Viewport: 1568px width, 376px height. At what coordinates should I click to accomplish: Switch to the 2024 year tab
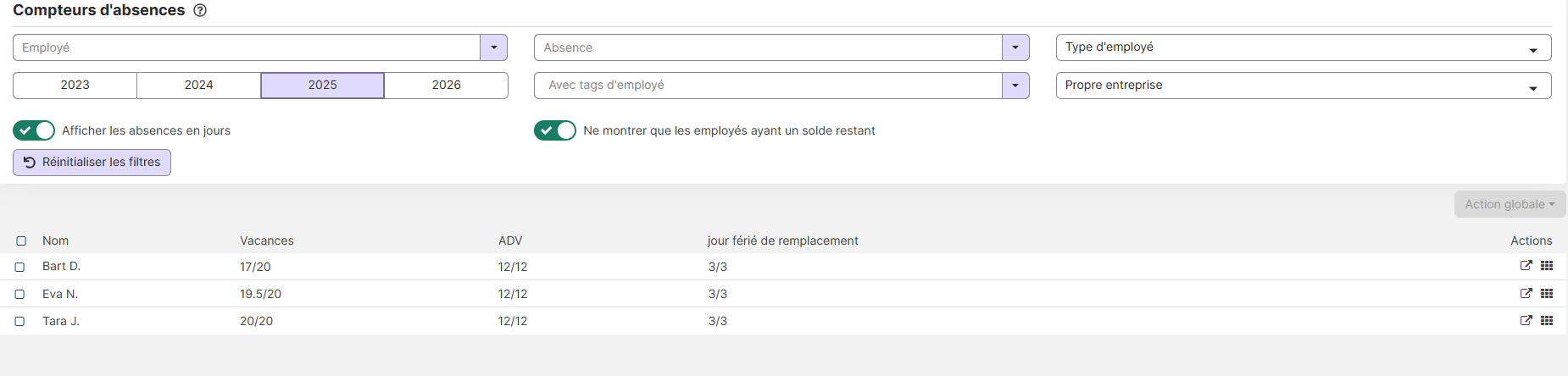pos(198,86)
